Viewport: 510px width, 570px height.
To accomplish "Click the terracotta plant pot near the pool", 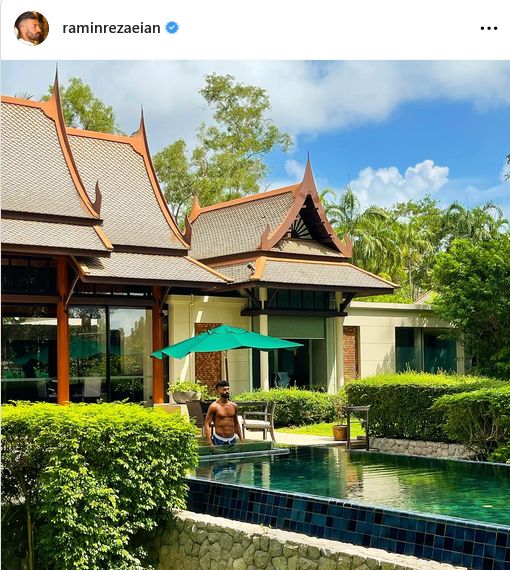I will point(340,432).
